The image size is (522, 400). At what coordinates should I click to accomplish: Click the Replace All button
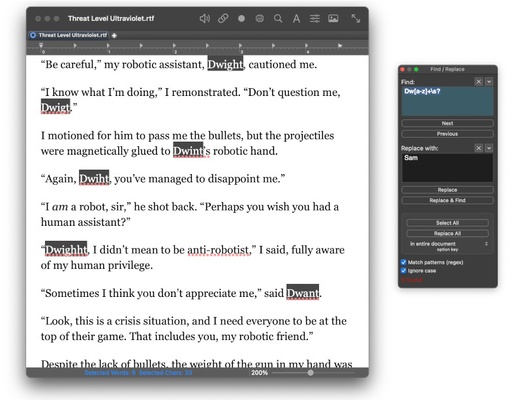[447, 233]
